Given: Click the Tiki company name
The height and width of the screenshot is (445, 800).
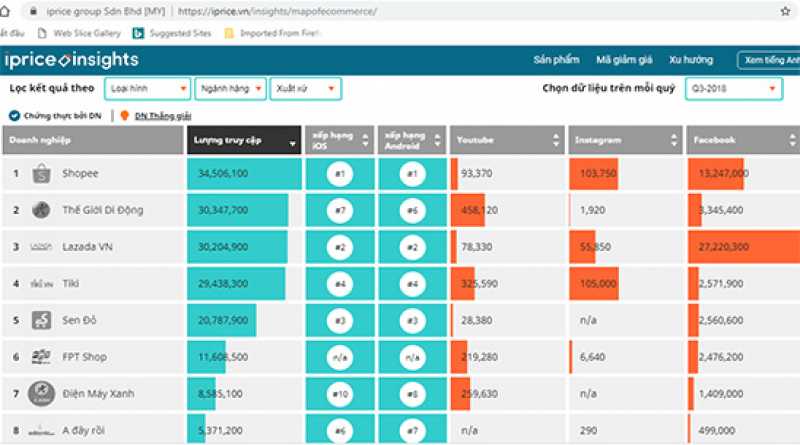Looking at the screenshot, I should click(x=70, y=284).
